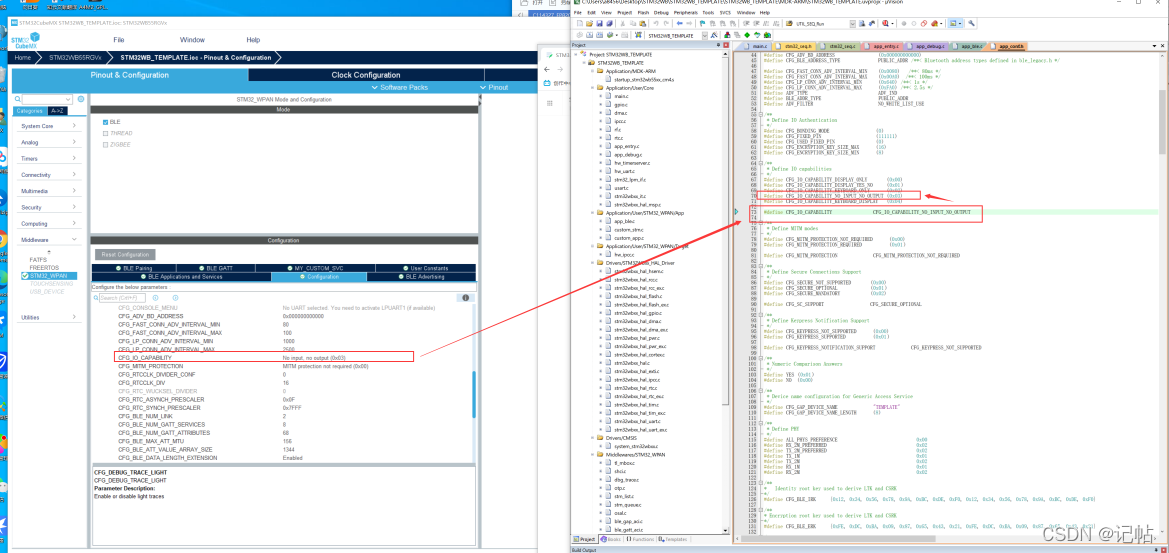Expand the System Core category
This screenshot has width=1169, height=553.
coord(49,126)
